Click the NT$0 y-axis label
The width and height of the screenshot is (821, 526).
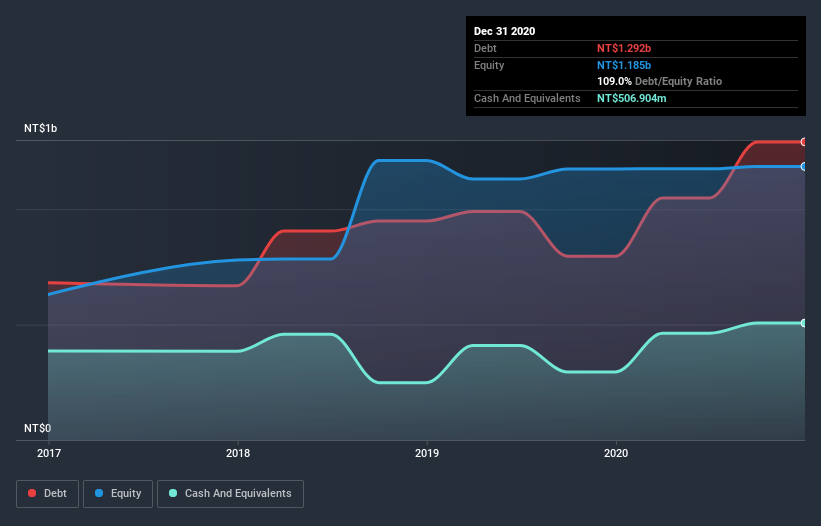coord(38,428)
